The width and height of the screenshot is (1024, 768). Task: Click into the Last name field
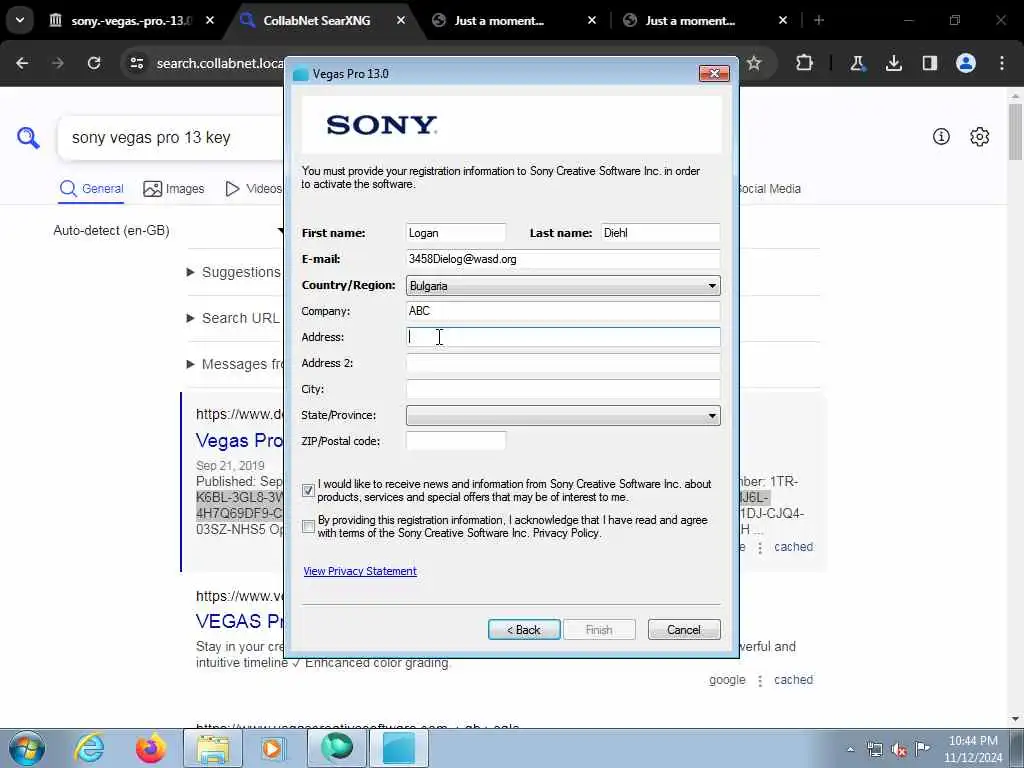(x=660, y=232)
